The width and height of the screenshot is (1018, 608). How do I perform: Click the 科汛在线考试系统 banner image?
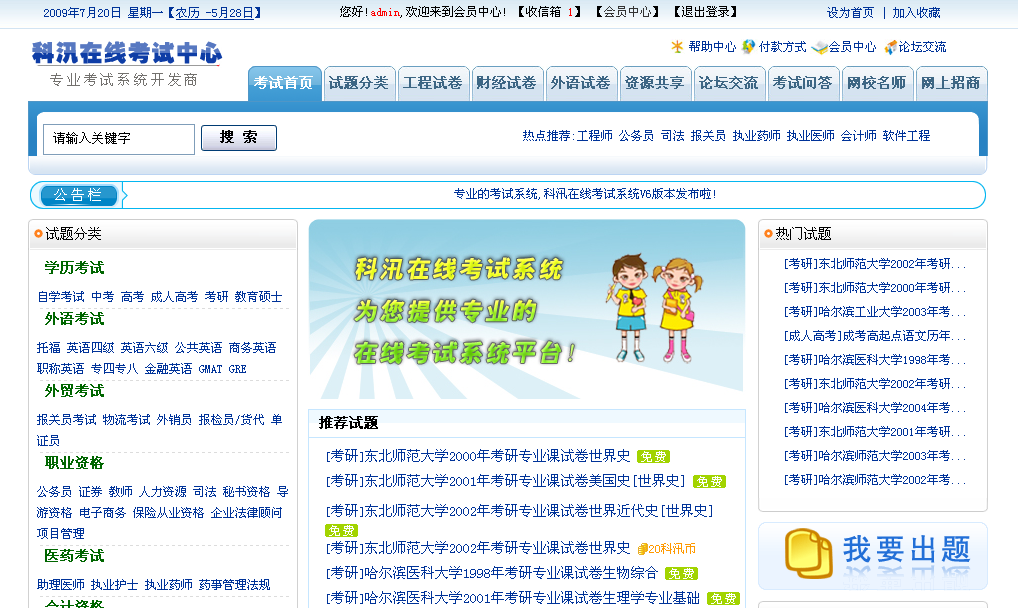pyautogui.click(x=527, y=309)
